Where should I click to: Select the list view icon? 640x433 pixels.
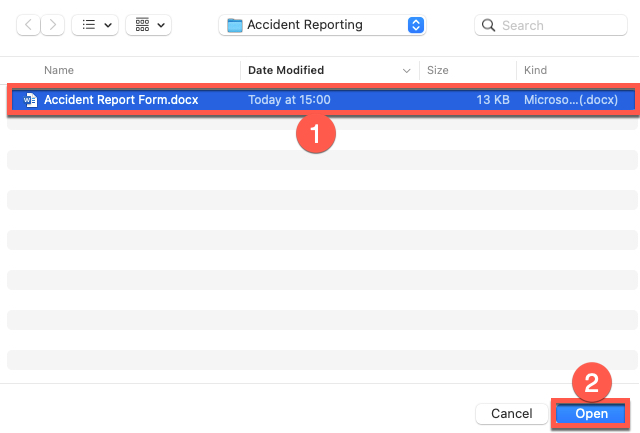pos(87,24)
